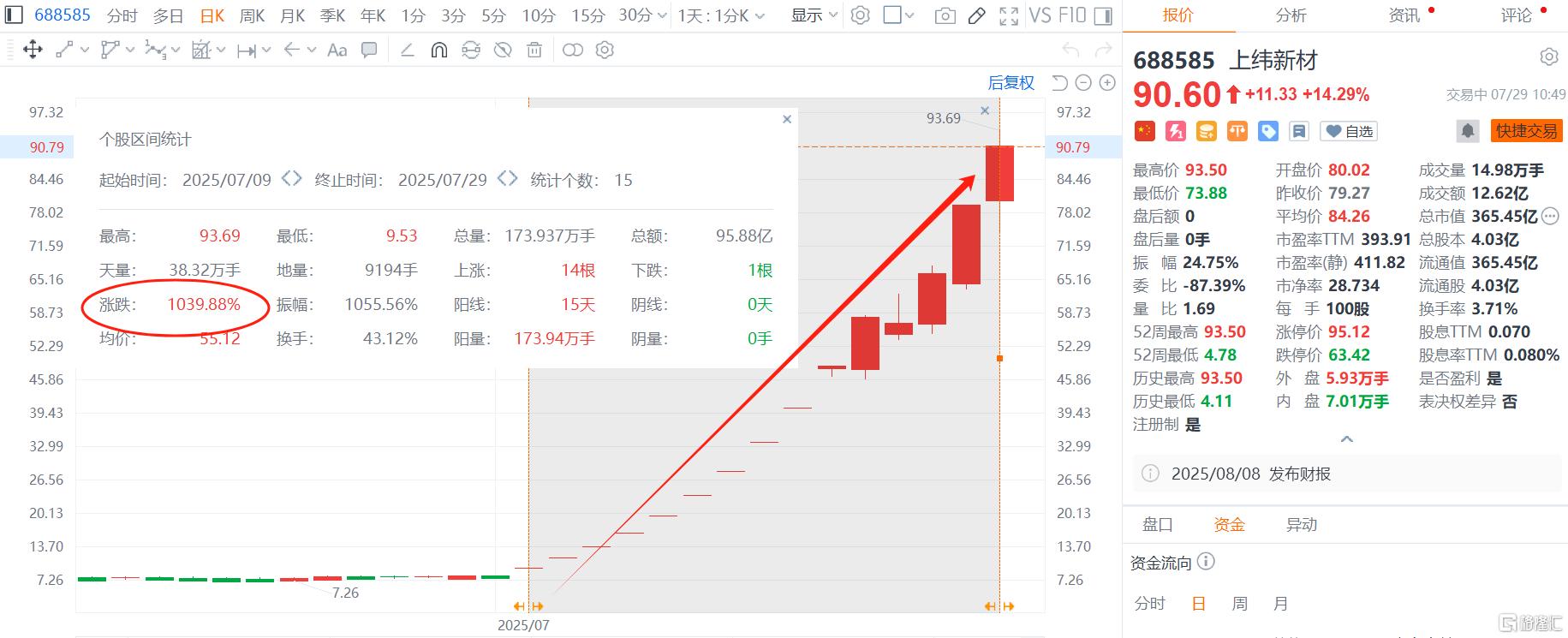The height and width of the screenshot is (638, 1568).
Task: Select the magnet snap tool
Action: click(438, 51)
